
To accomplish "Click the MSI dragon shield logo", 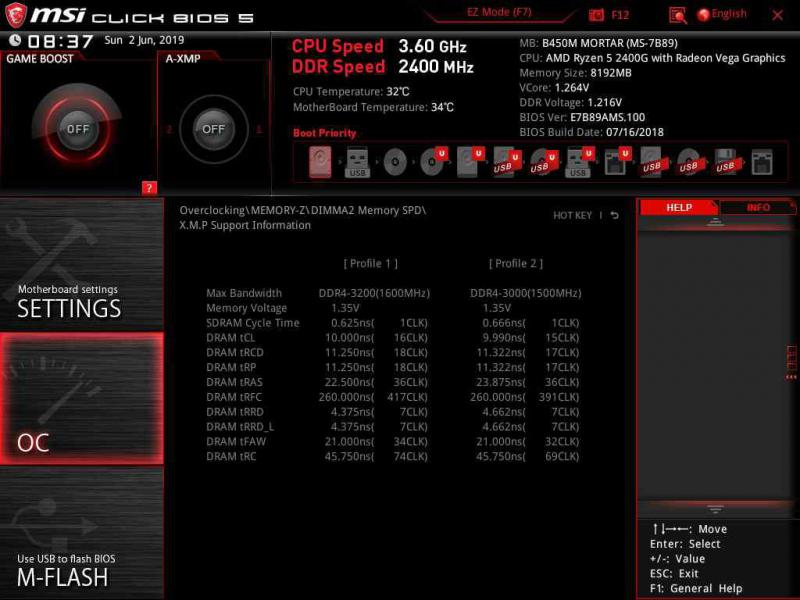I will [16, 15].
